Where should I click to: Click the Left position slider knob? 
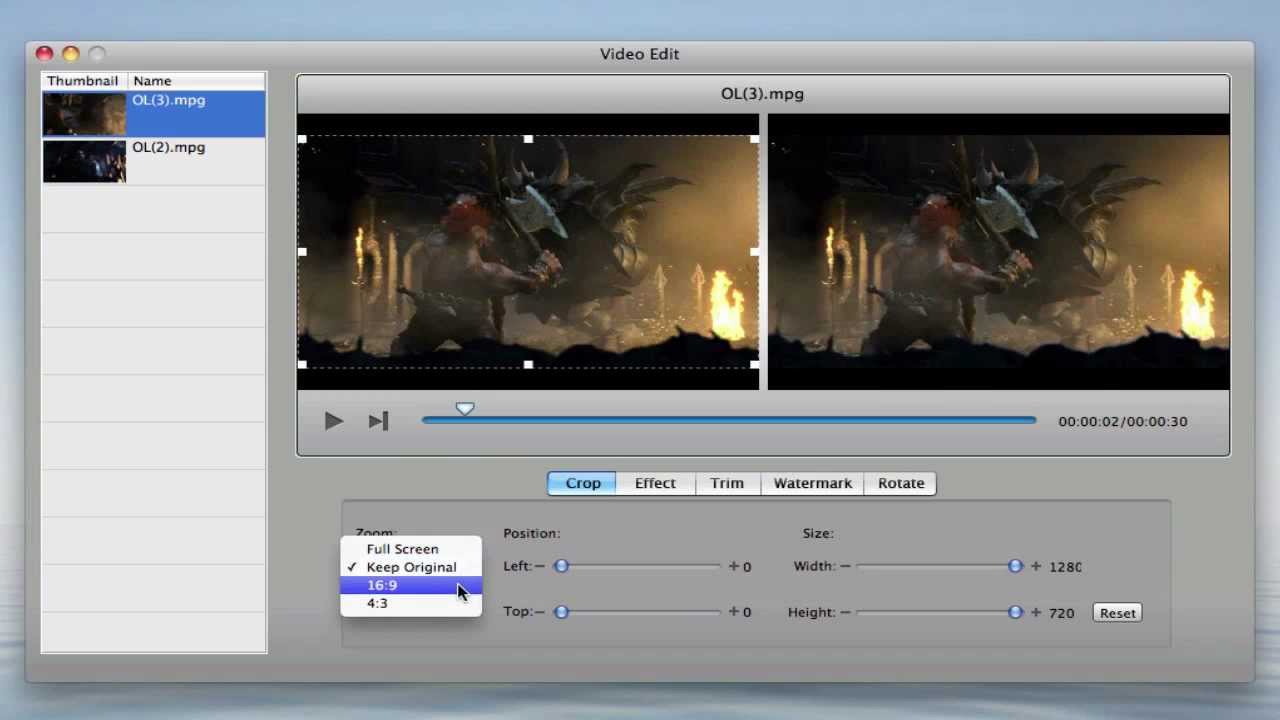pyautogui.click(x=561, y=566)
